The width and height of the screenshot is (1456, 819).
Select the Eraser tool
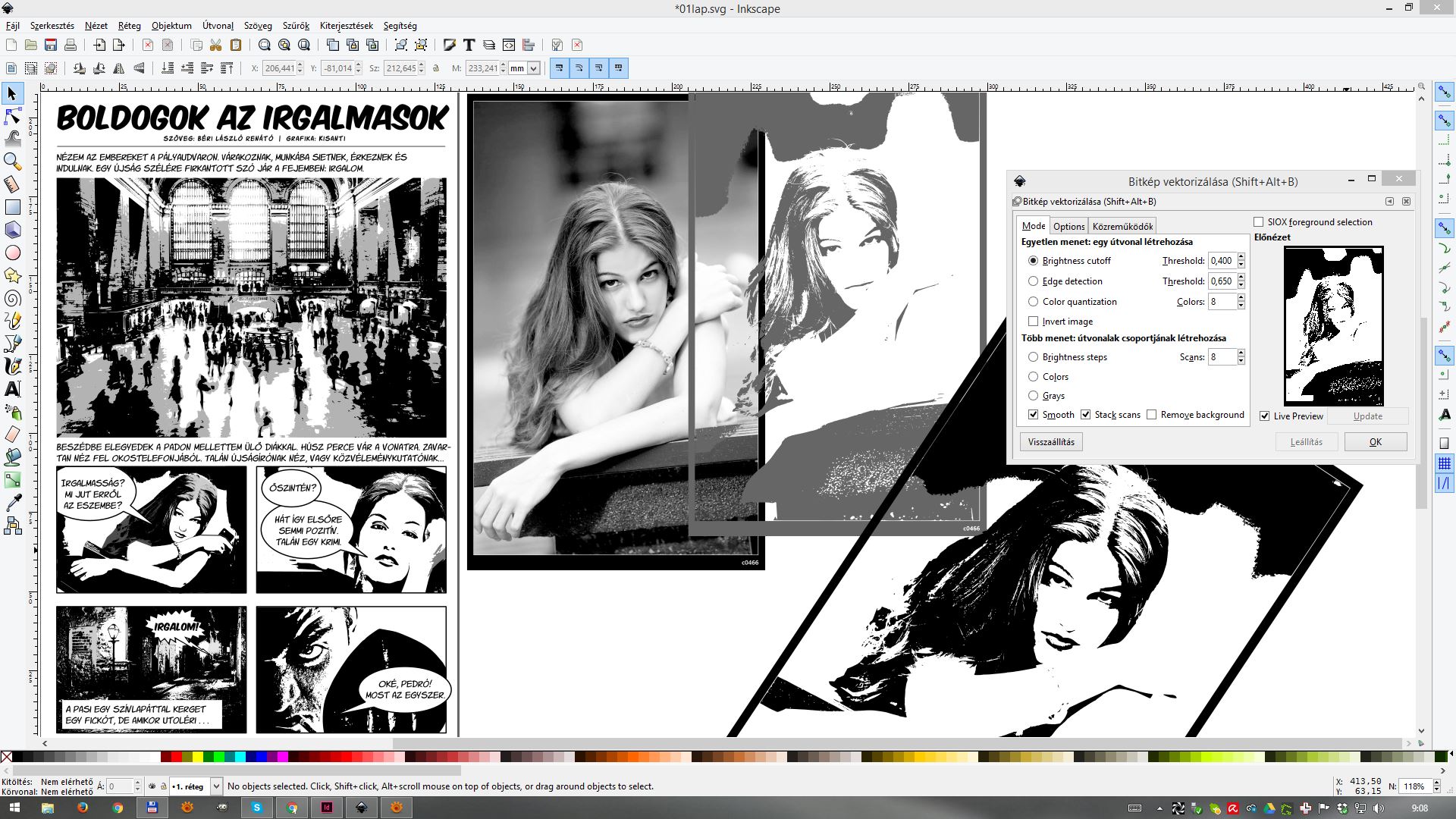pyautogui.click(x=12, y=435)
